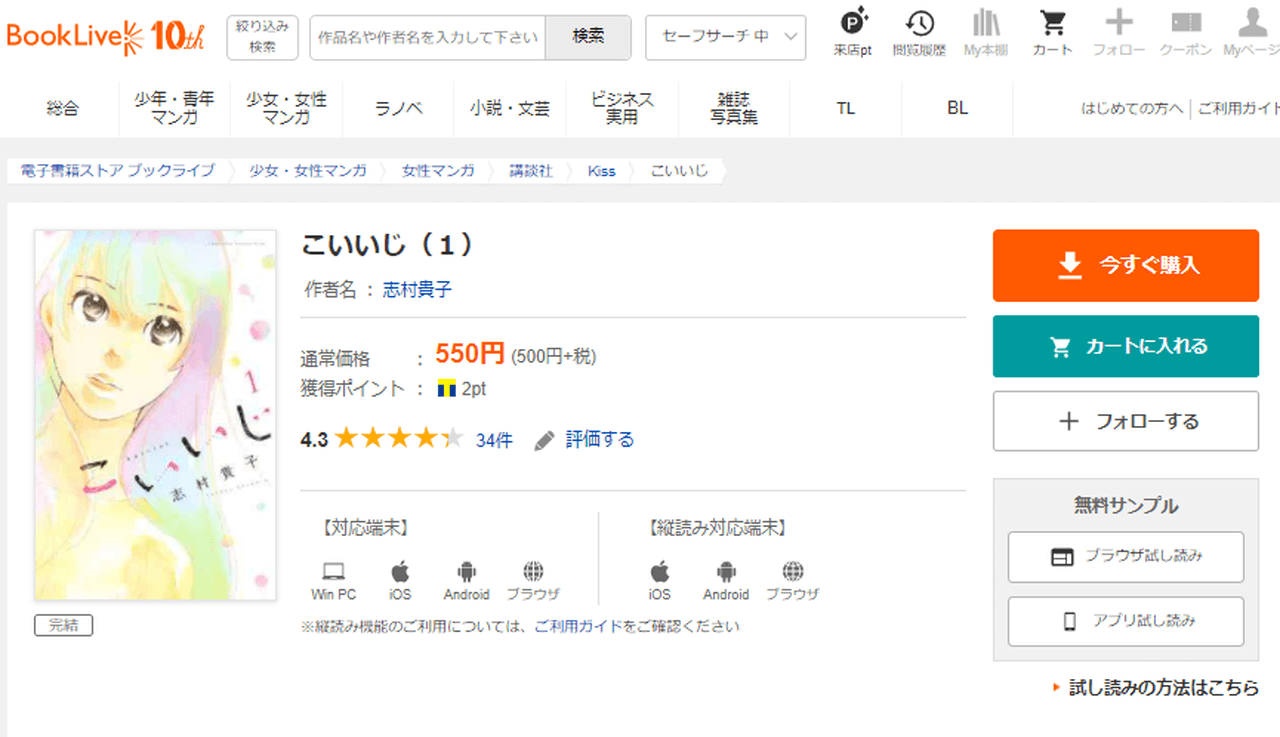This screenshot has height=737, width=1280.
Task: Click the author link 志村貴子
Action: [x=417, y=290]
